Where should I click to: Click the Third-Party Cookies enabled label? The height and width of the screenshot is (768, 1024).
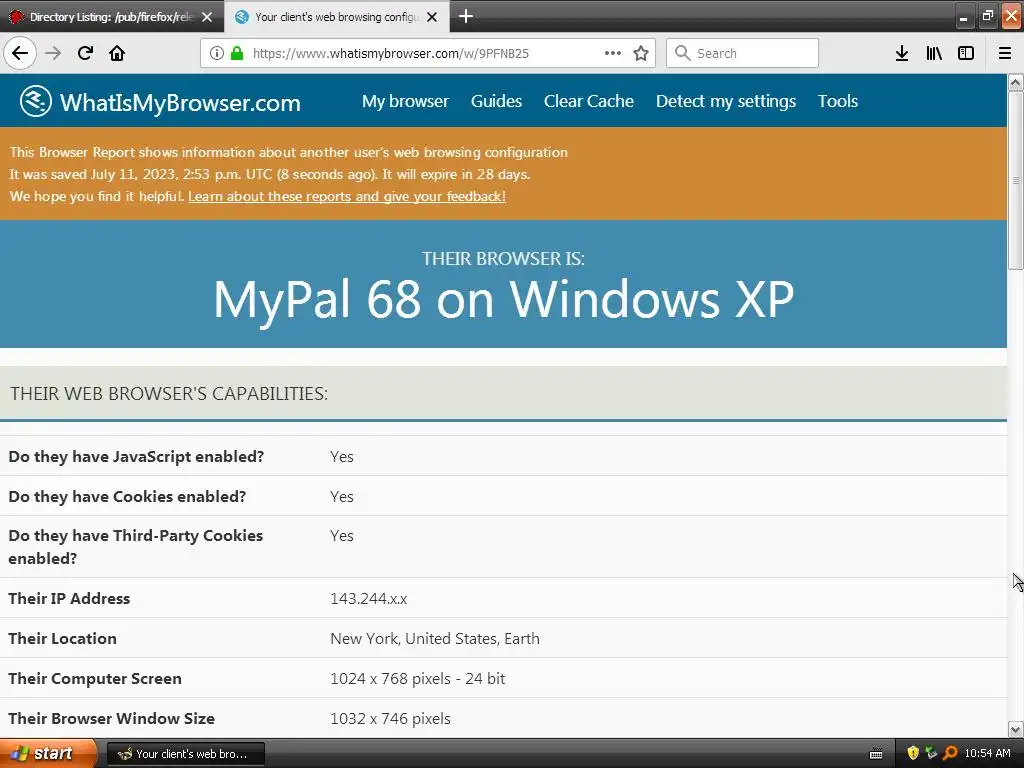(x=135, y=547)
